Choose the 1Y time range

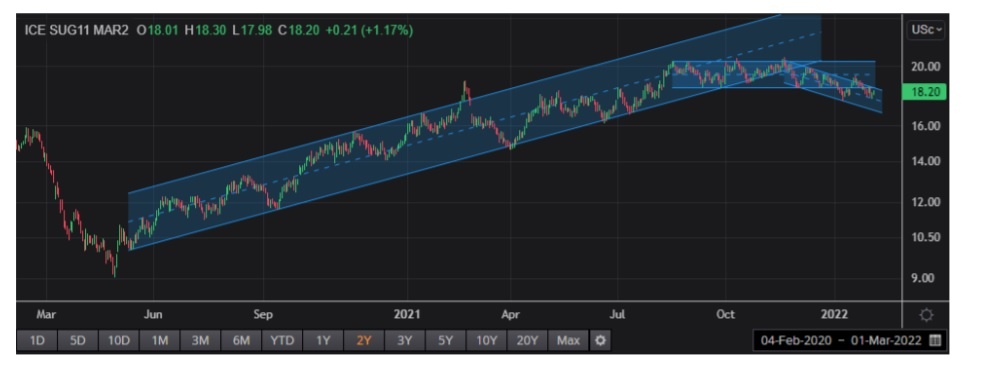[323, 340]
